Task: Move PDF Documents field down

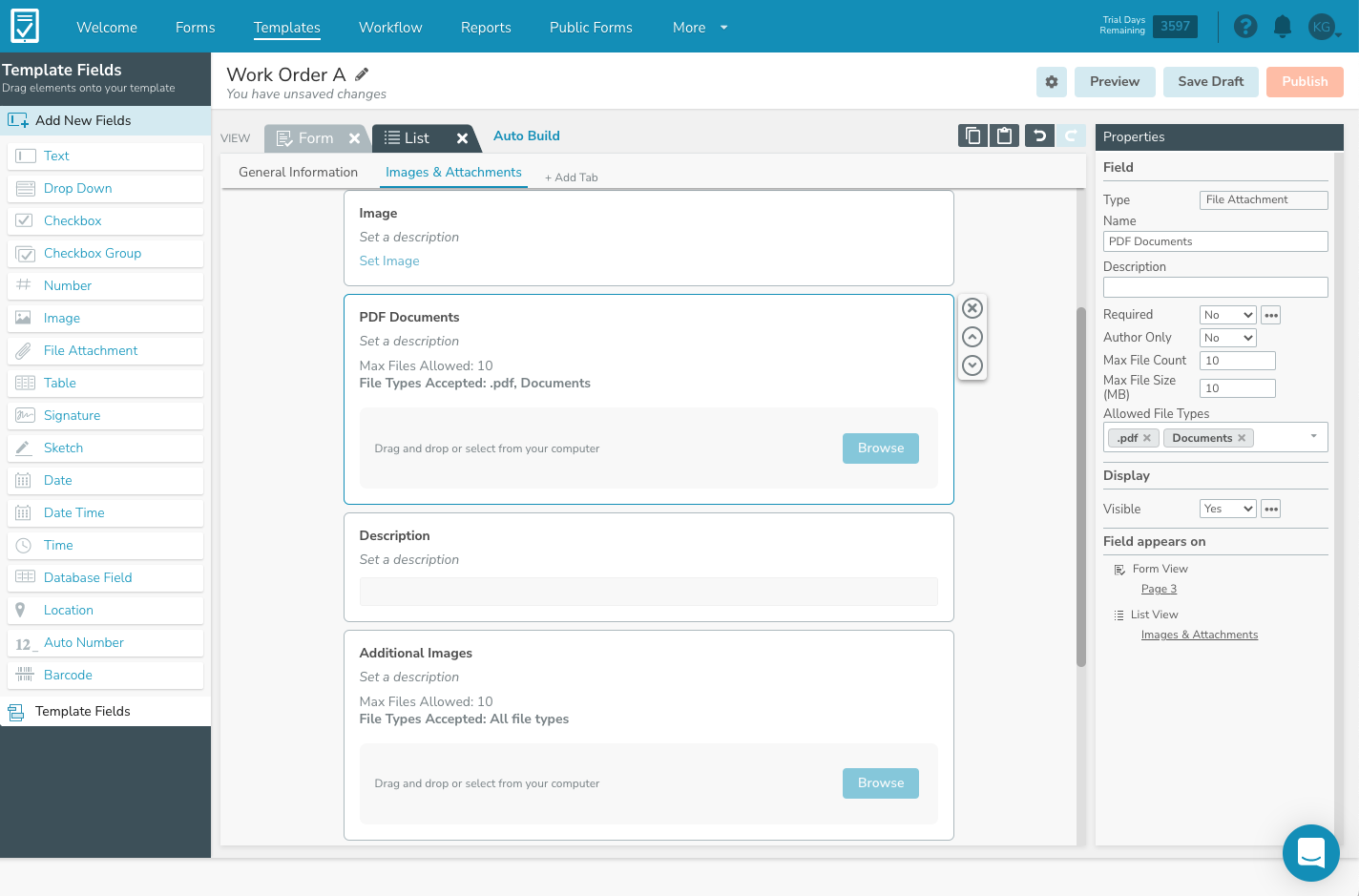Action: [x=972, y=365]
